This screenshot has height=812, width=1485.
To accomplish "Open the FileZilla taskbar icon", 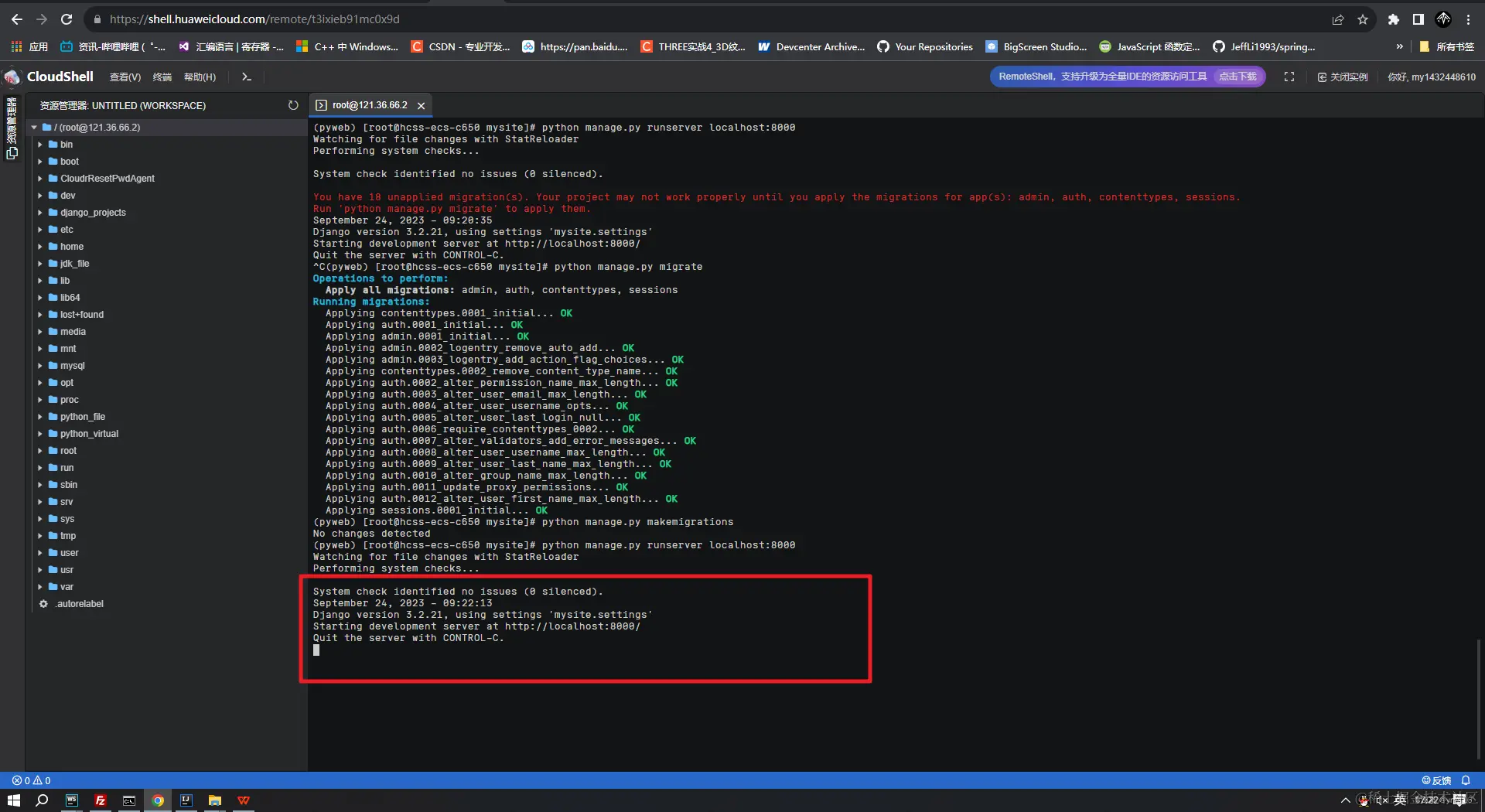I will (101, 800).
